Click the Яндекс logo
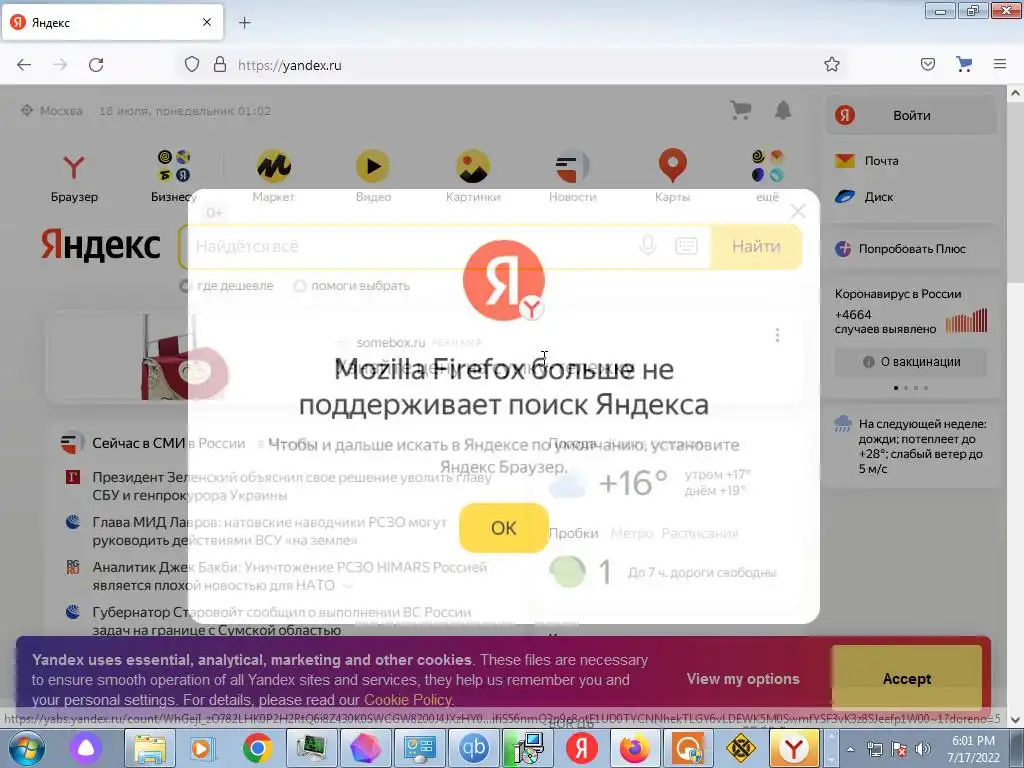 pyautogui.click(x=101, y=246)
